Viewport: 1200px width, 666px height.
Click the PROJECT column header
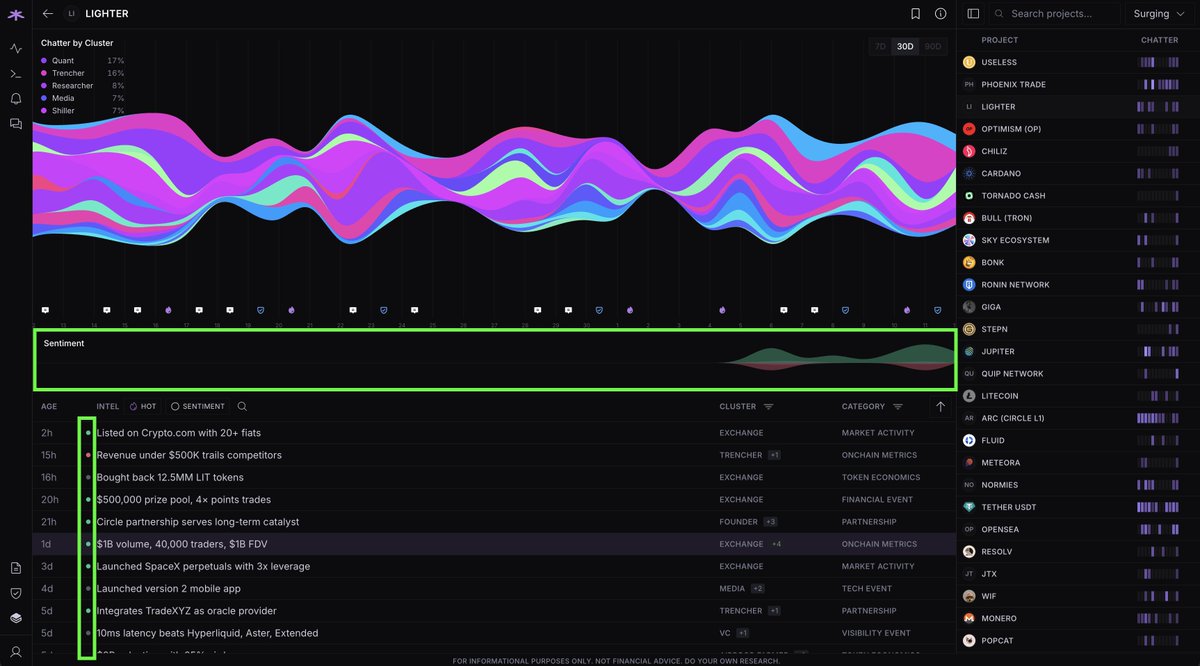(1000, 40)
